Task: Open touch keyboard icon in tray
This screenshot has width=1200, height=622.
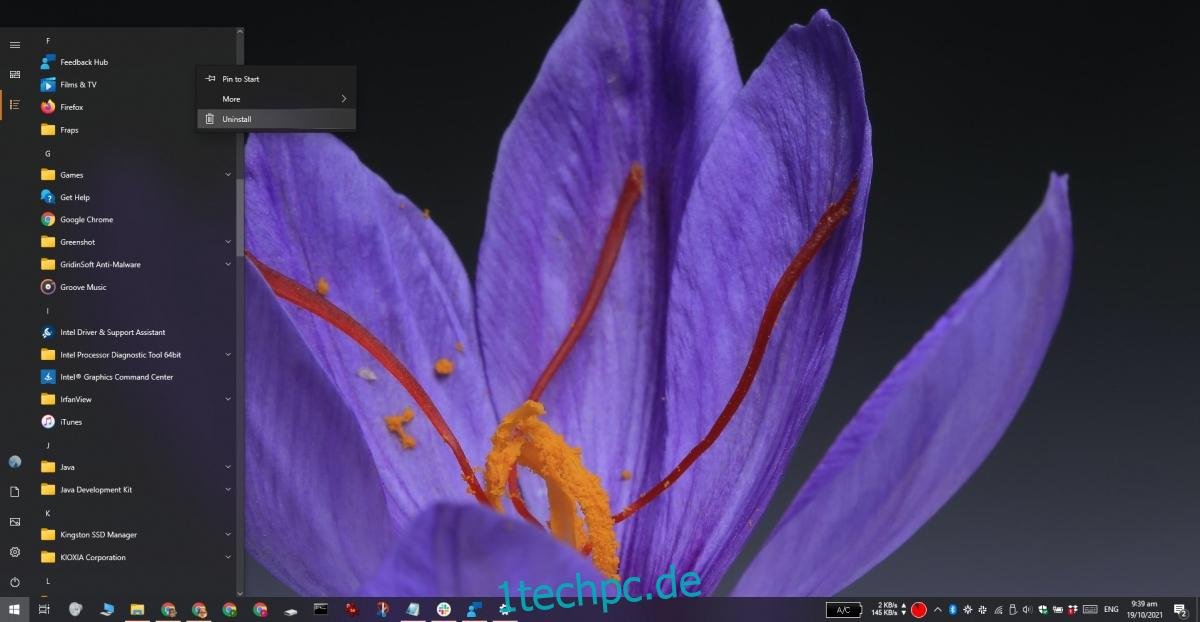Action: [1090, 609]
